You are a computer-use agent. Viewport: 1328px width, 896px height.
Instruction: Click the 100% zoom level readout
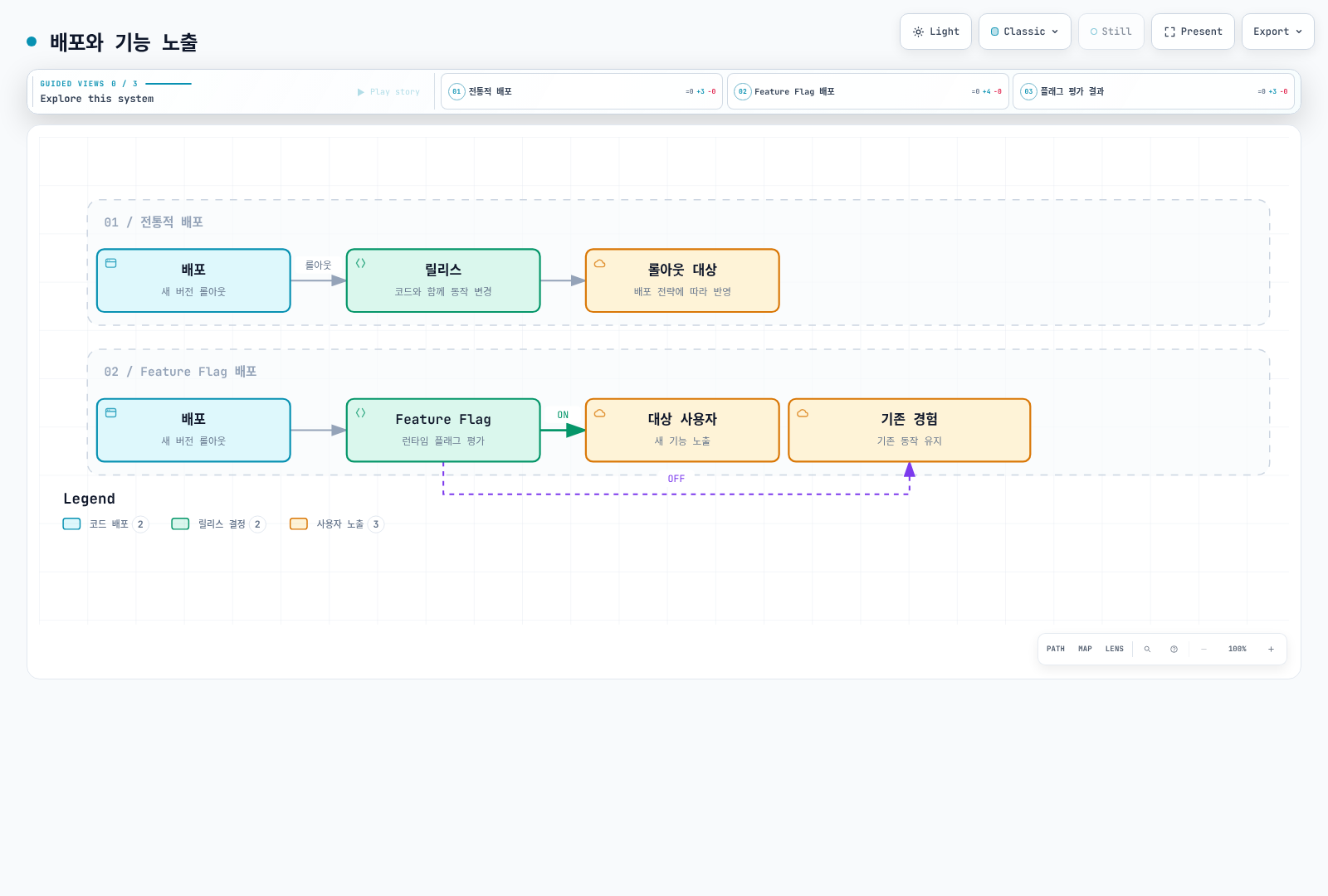(1237, 649)
